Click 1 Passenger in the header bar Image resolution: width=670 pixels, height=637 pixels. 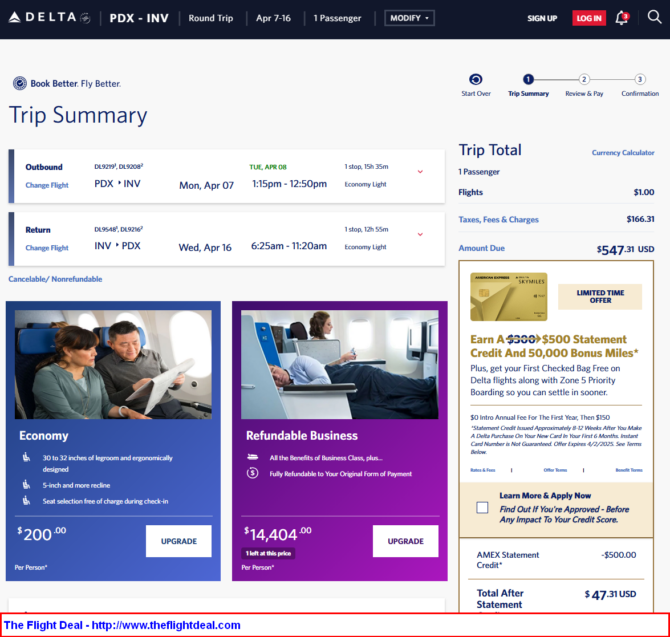pos(337,18)
